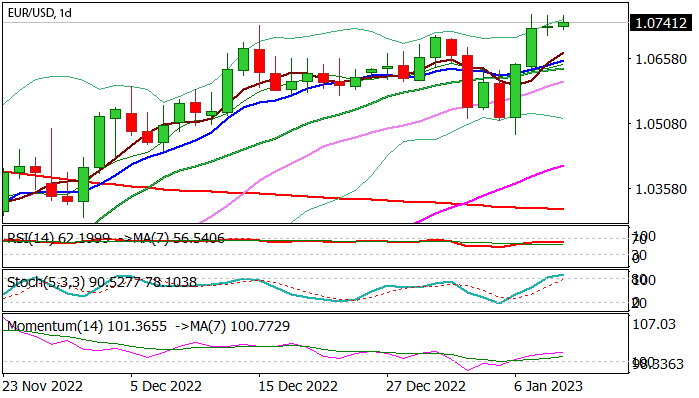
Task: Select the RSI(14) indicator label
Action: (116, 238)
